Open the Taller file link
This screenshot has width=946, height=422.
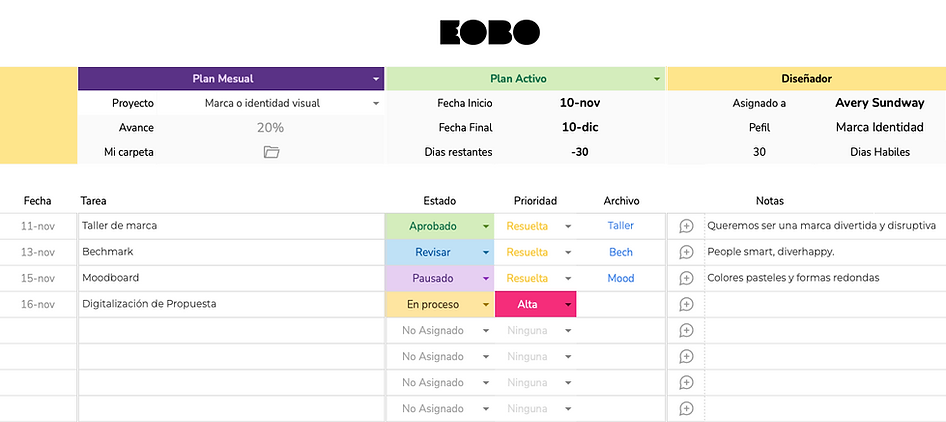click(621, 226)
